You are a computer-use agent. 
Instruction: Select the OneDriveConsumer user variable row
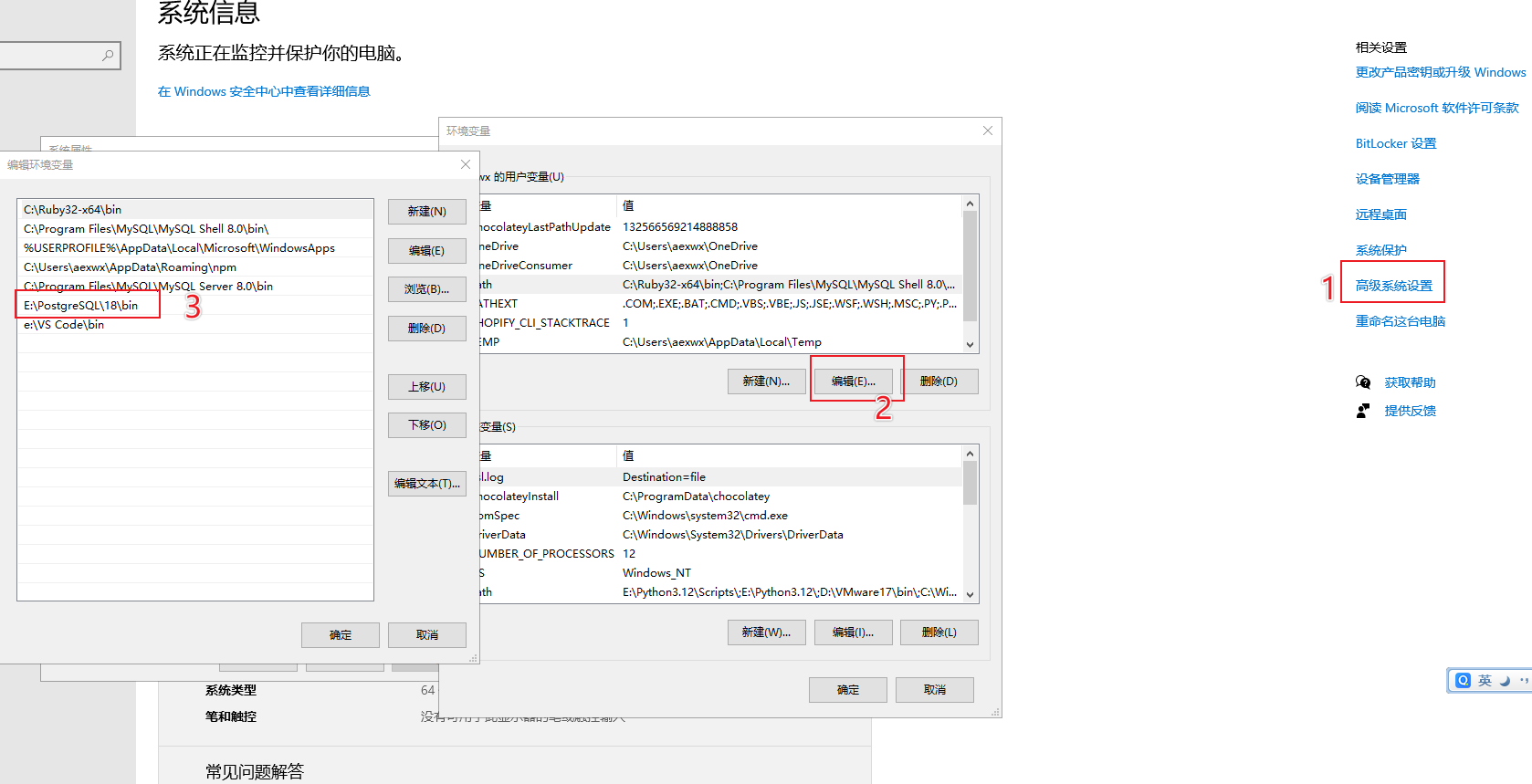tap(720, 266)
